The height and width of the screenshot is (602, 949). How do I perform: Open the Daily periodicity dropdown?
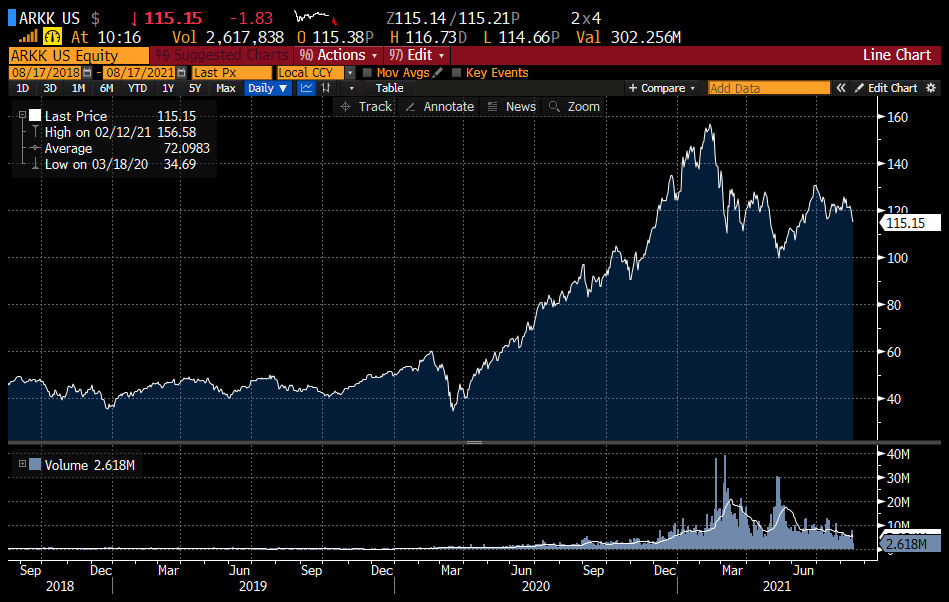click(x=268, y=88)
